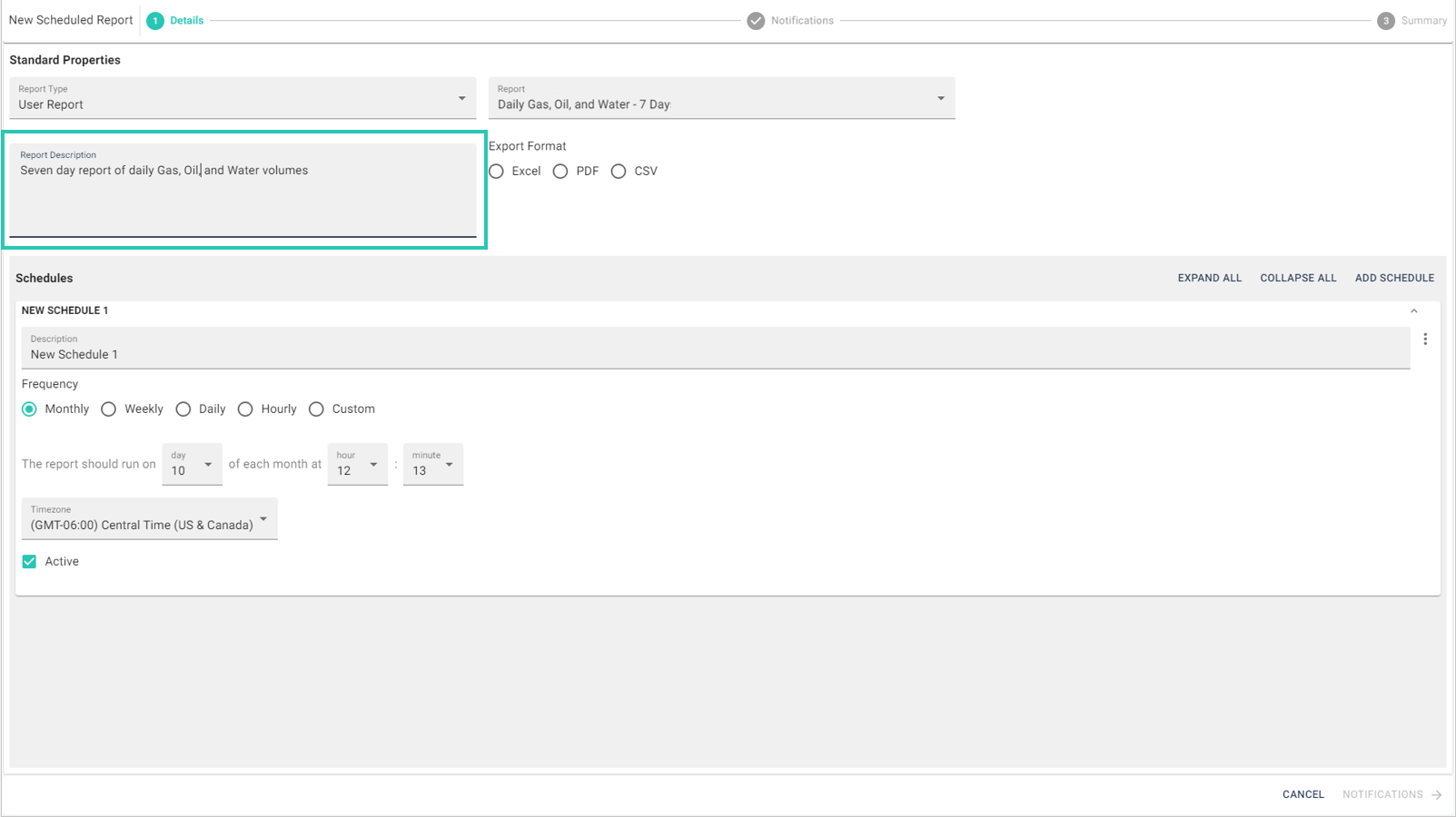The height and width of the screenshot is (817, 1456).
Task: Click the Summary step number icon
Action: tap(1385, 21)
